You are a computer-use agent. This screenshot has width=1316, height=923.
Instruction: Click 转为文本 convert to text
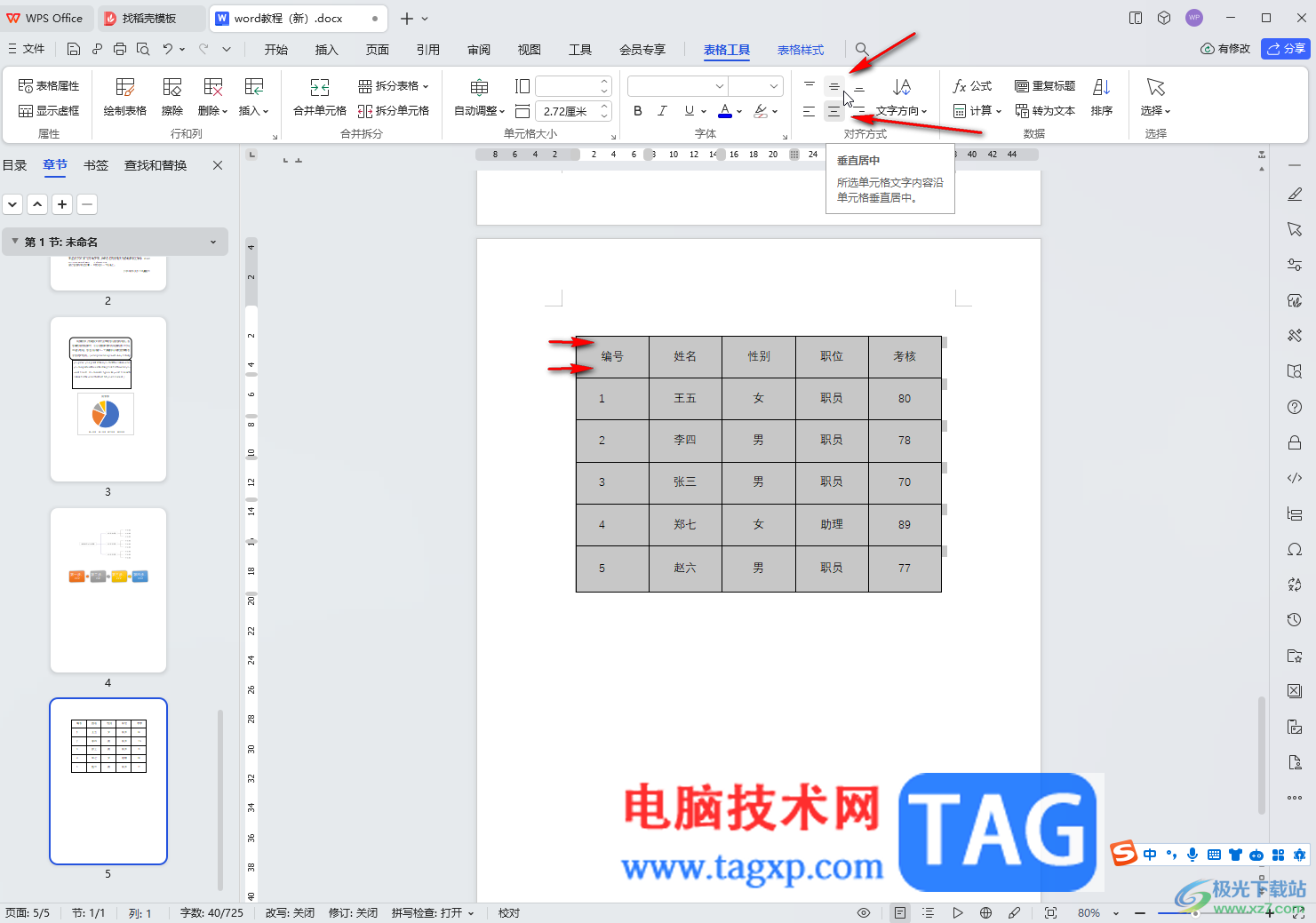tap(1045, 111)
